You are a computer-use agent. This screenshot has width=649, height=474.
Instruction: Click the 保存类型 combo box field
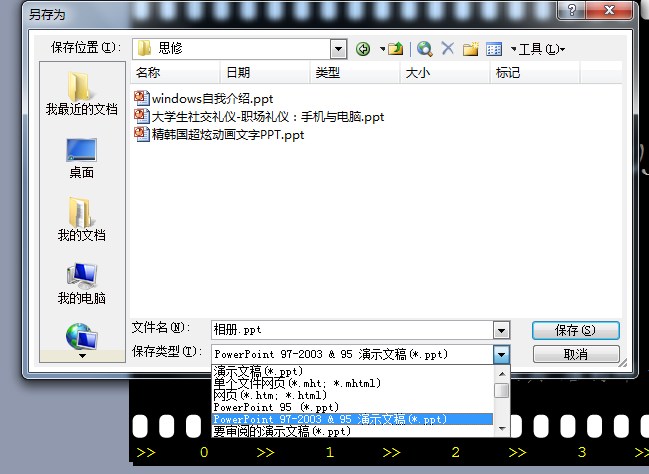[x=352, y=354]
